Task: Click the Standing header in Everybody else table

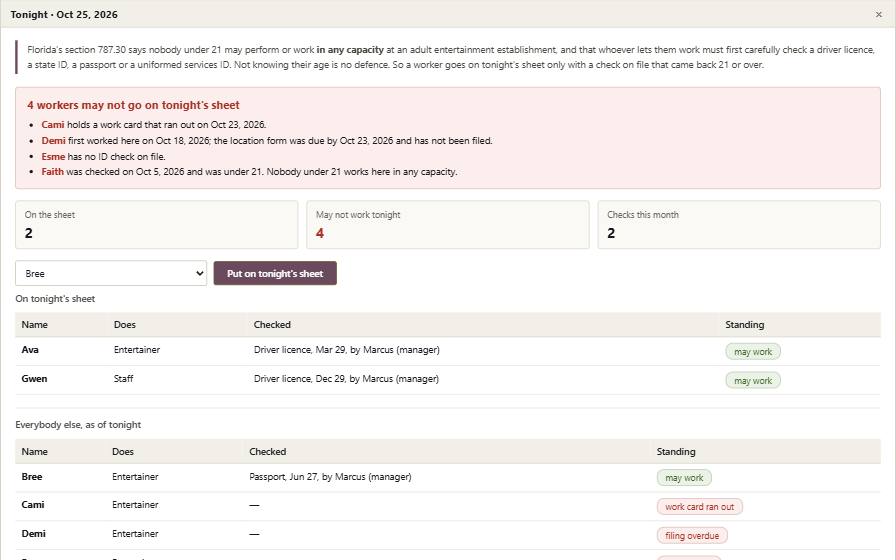Action: [x=676, y=451]
